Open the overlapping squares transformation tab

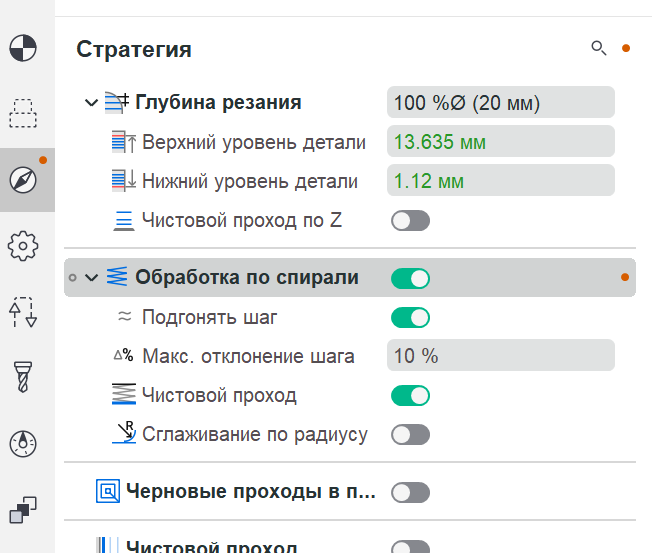[23, 510]
